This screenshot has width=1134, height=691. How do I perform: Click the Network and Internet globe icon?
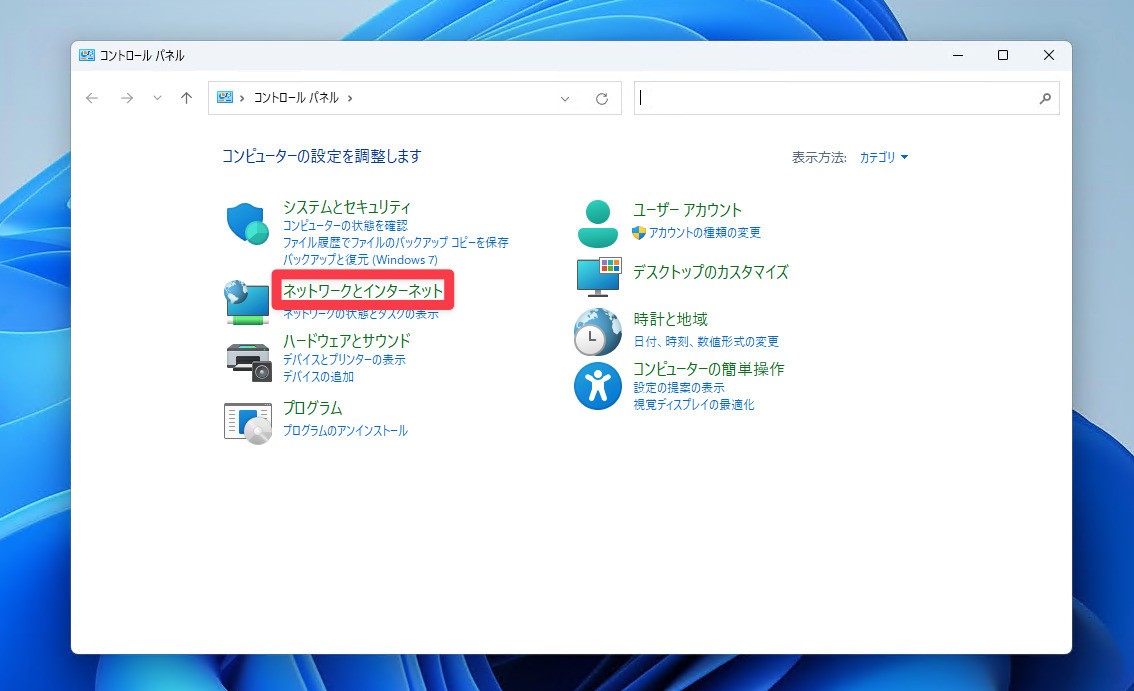[x=246, y=302]
